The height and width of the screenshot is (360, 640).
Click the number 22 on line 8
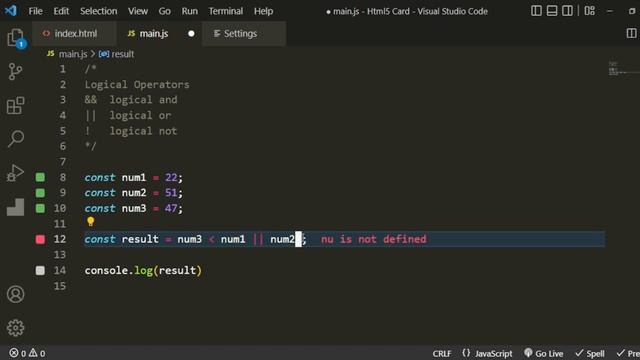point(171,177)
